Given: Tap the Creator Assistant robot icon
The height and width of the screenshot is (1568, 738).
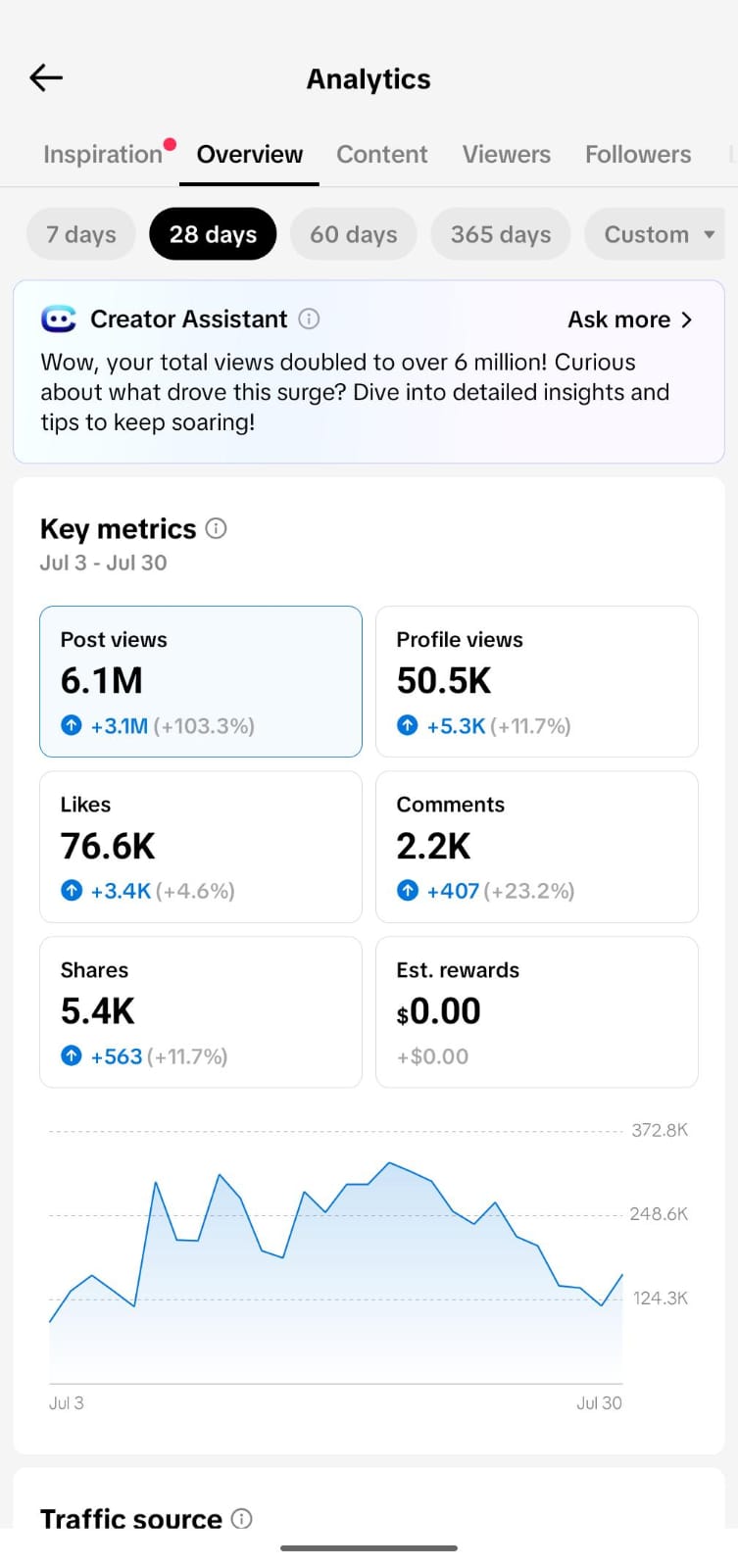Looking at the screenshot, I should point(59,319).
